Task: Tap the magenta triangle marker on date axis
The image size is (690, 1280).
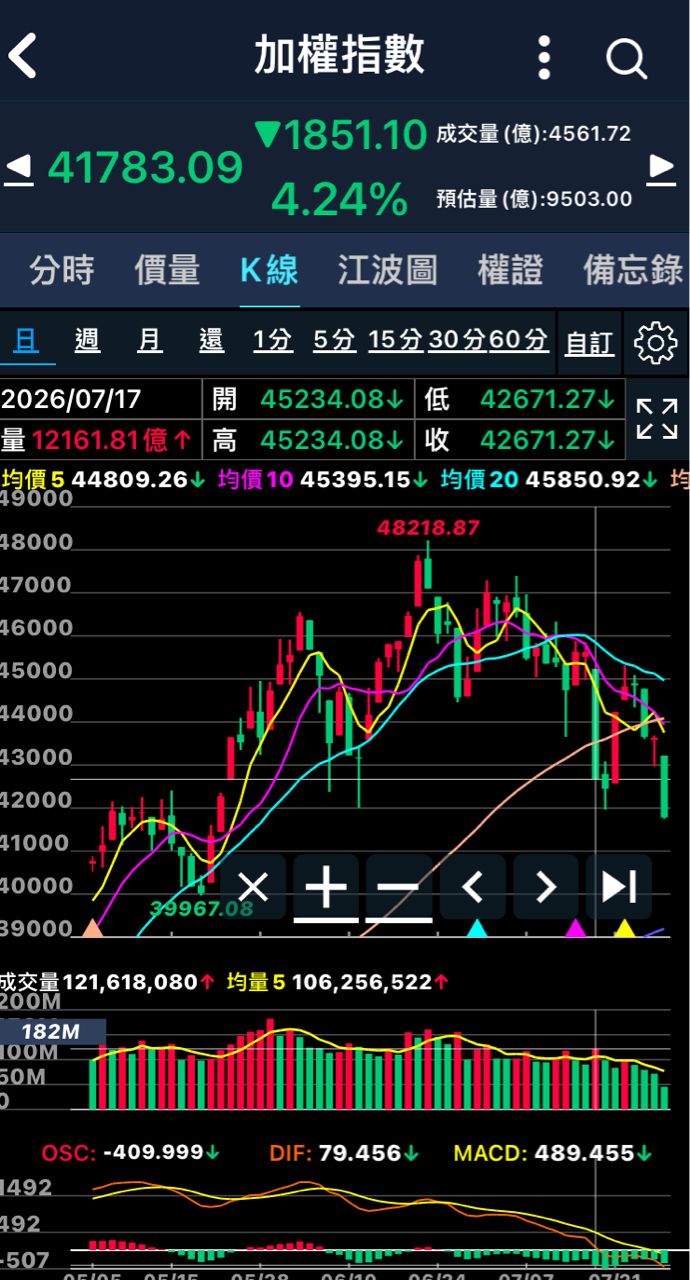Action: coord(575,929)
